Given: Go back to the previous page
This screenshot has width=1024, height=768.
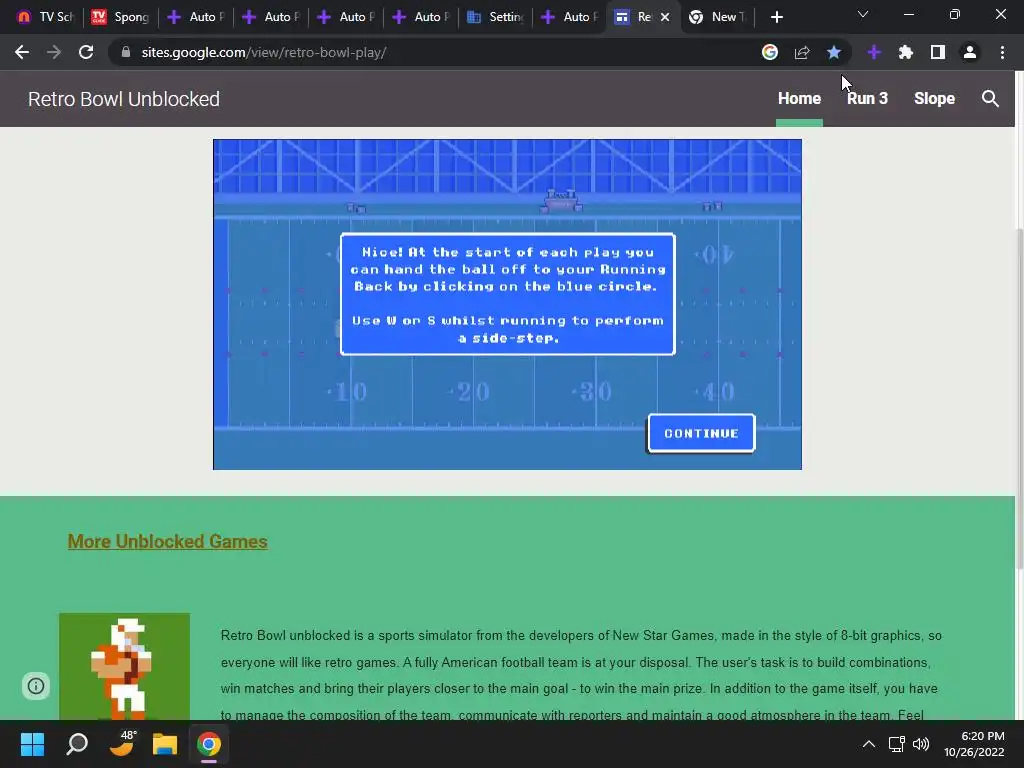Looking at the screenshot, I should click(x=22, y=52).
